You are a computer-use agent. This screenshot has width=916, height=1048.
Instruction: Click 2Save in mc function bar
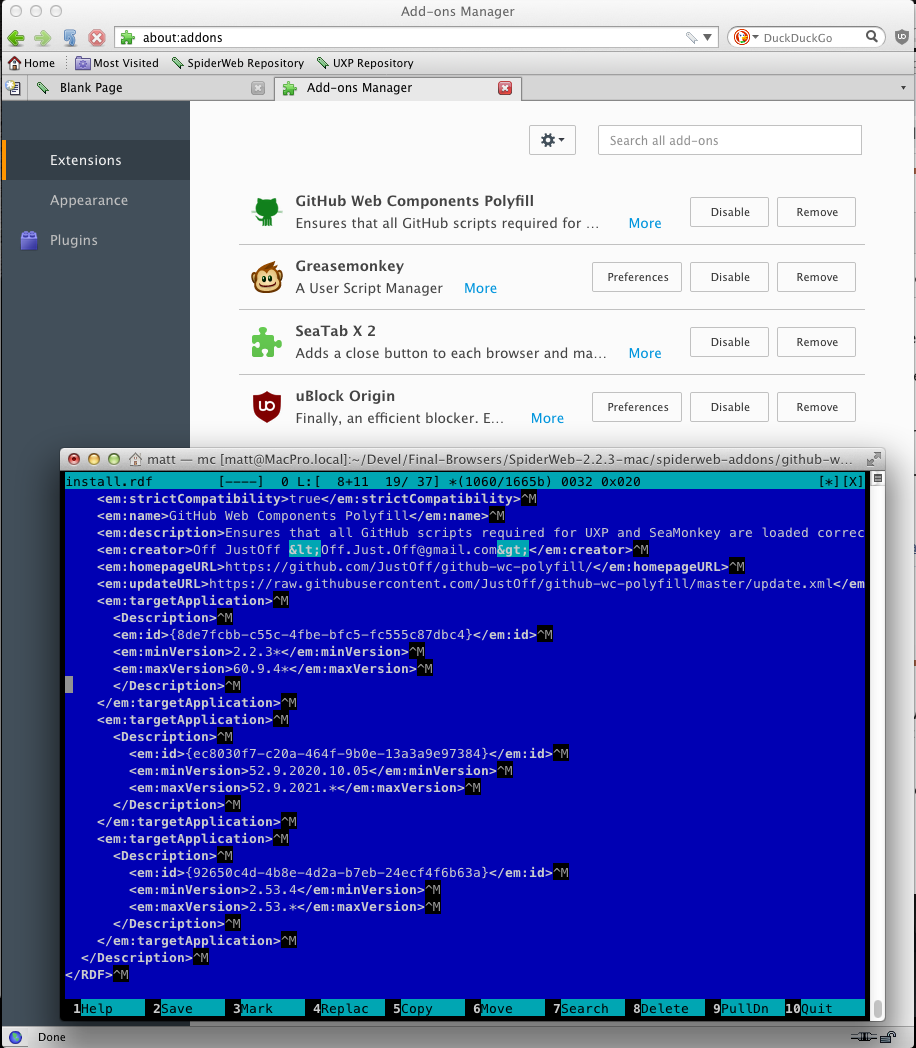[x=184, y=1008]
